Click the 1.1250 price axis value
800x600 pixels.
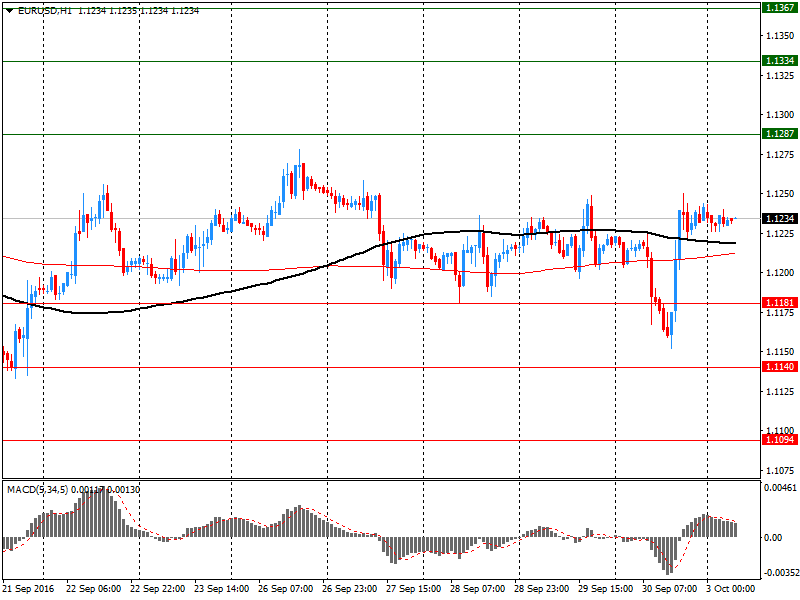point(780,194)
